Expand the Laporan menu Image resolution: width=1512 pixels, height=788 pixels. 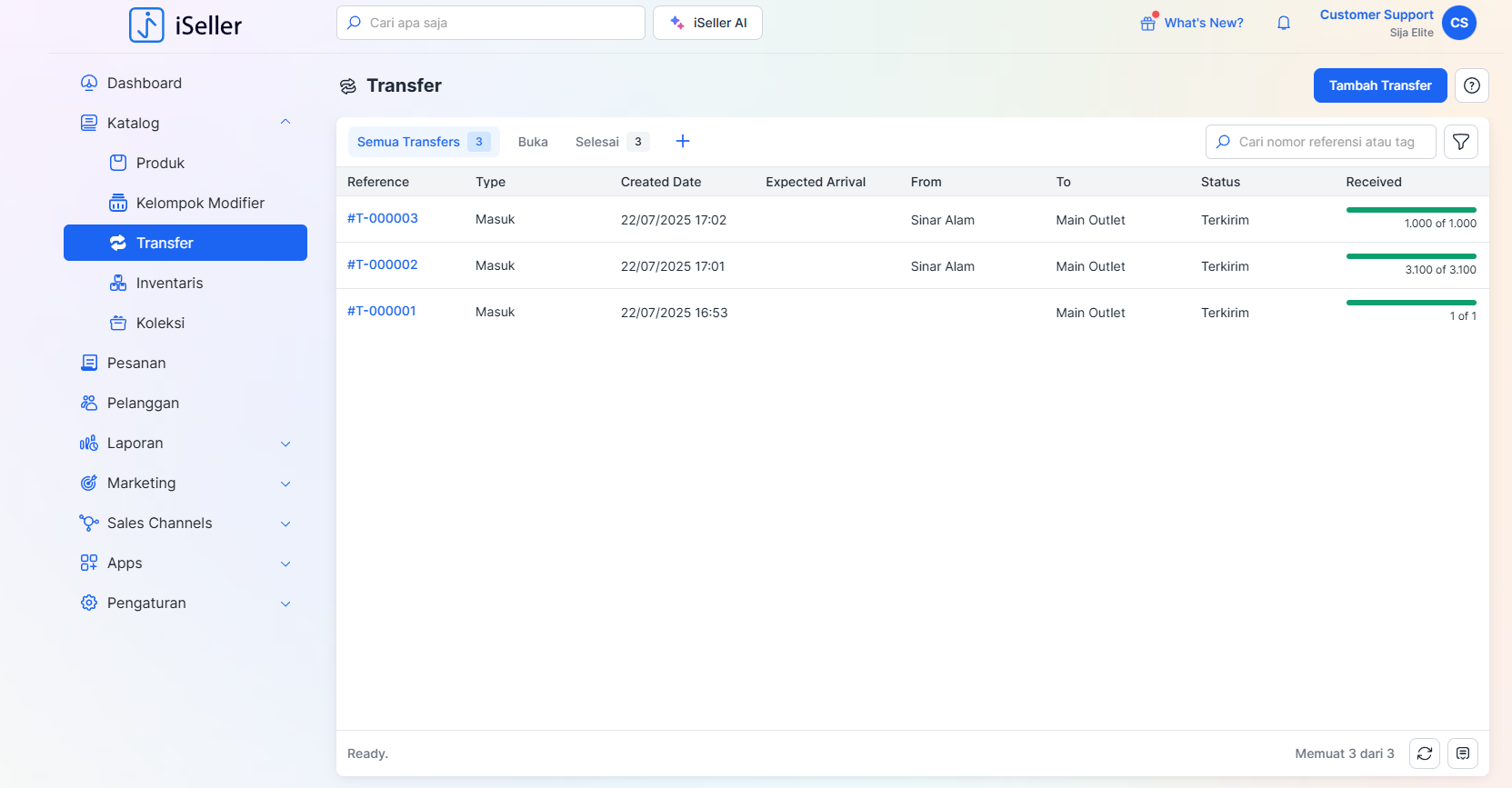(285, 444)
